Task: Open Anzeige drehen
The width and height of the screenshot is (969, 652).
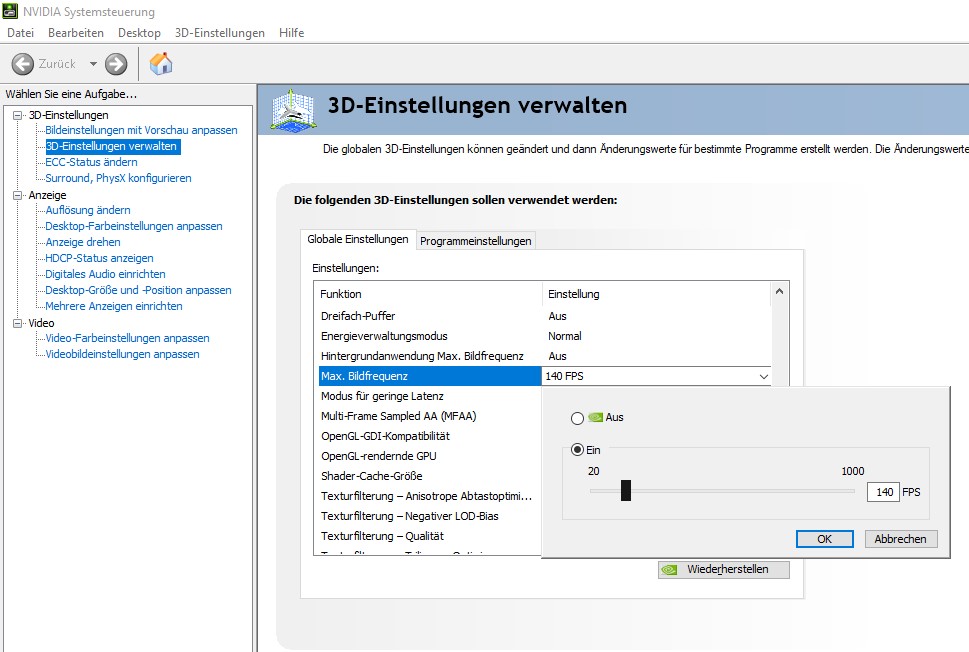Action: [x=83, y=242]
